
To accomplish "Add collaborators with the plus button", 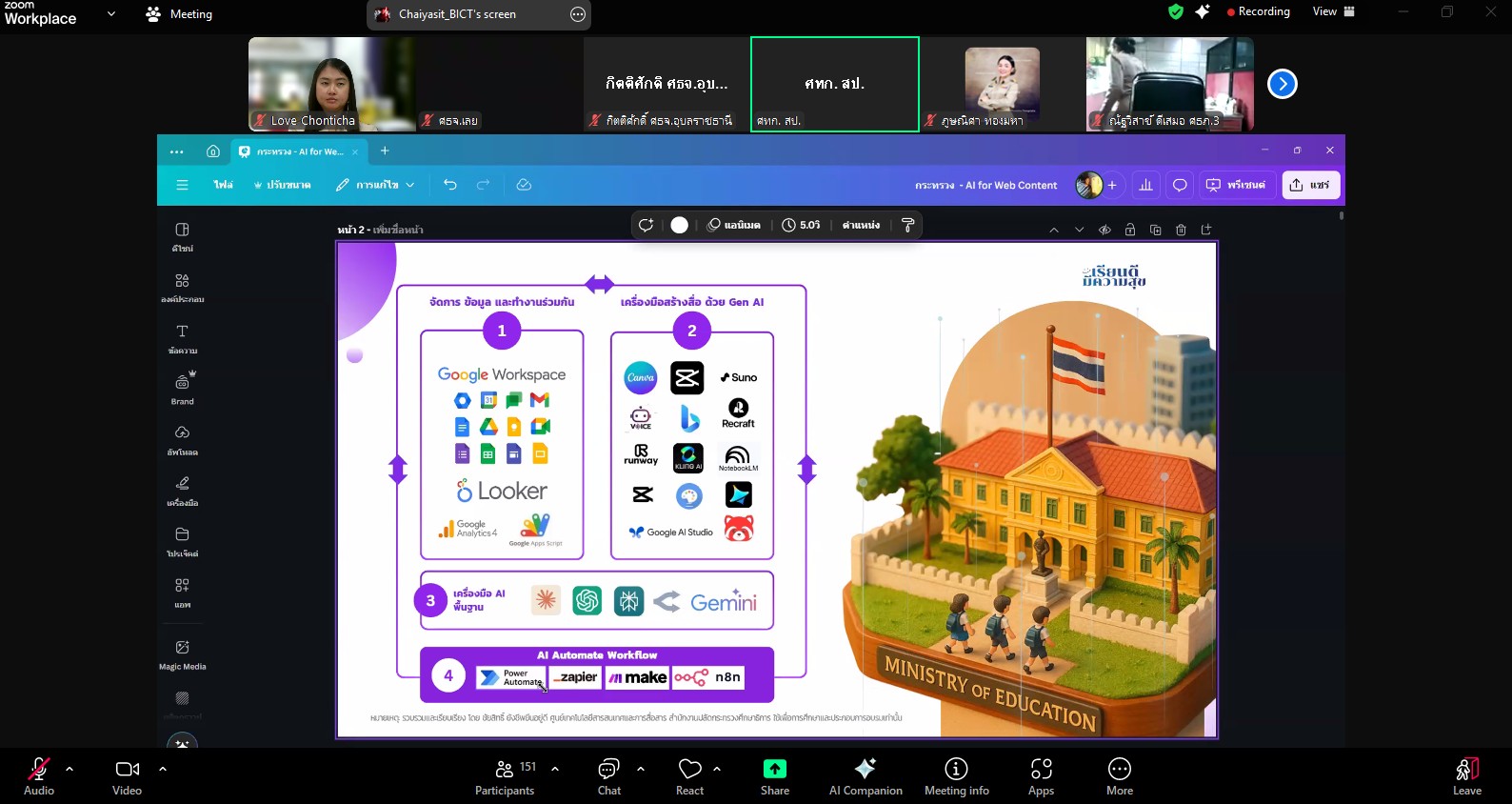I will click(1112, 185).
